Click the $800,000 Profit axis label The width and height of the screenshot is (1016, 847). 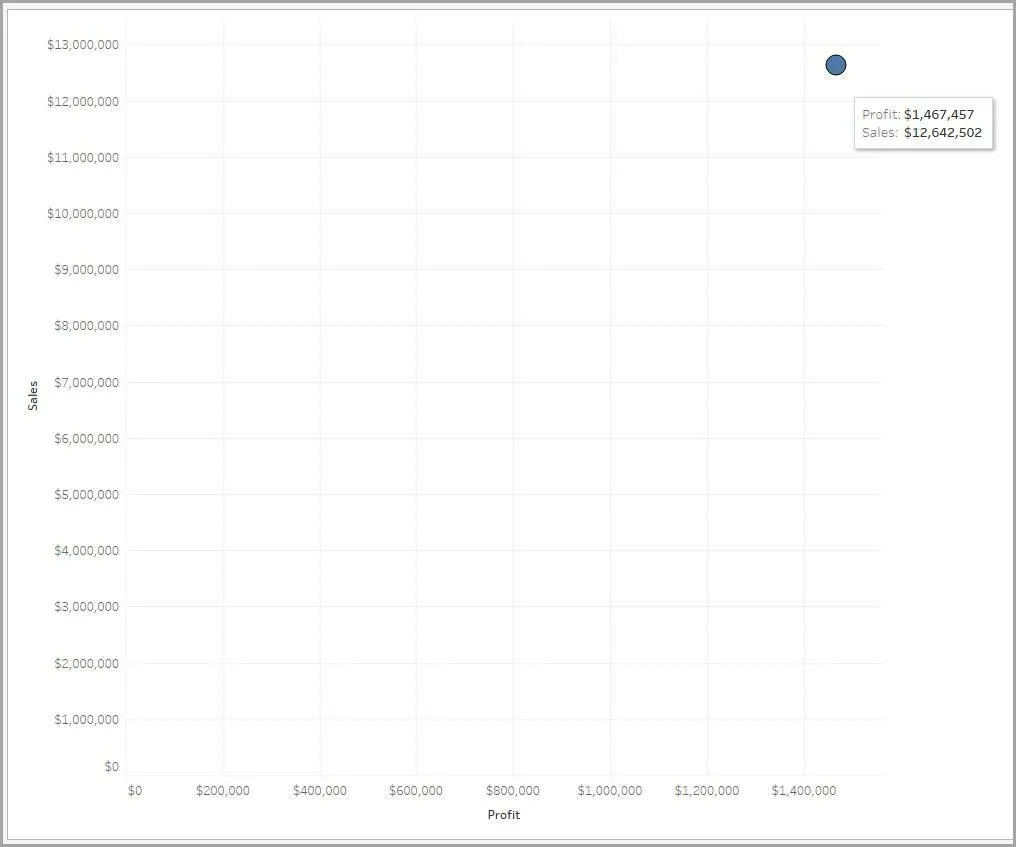(x=513, y=791)
